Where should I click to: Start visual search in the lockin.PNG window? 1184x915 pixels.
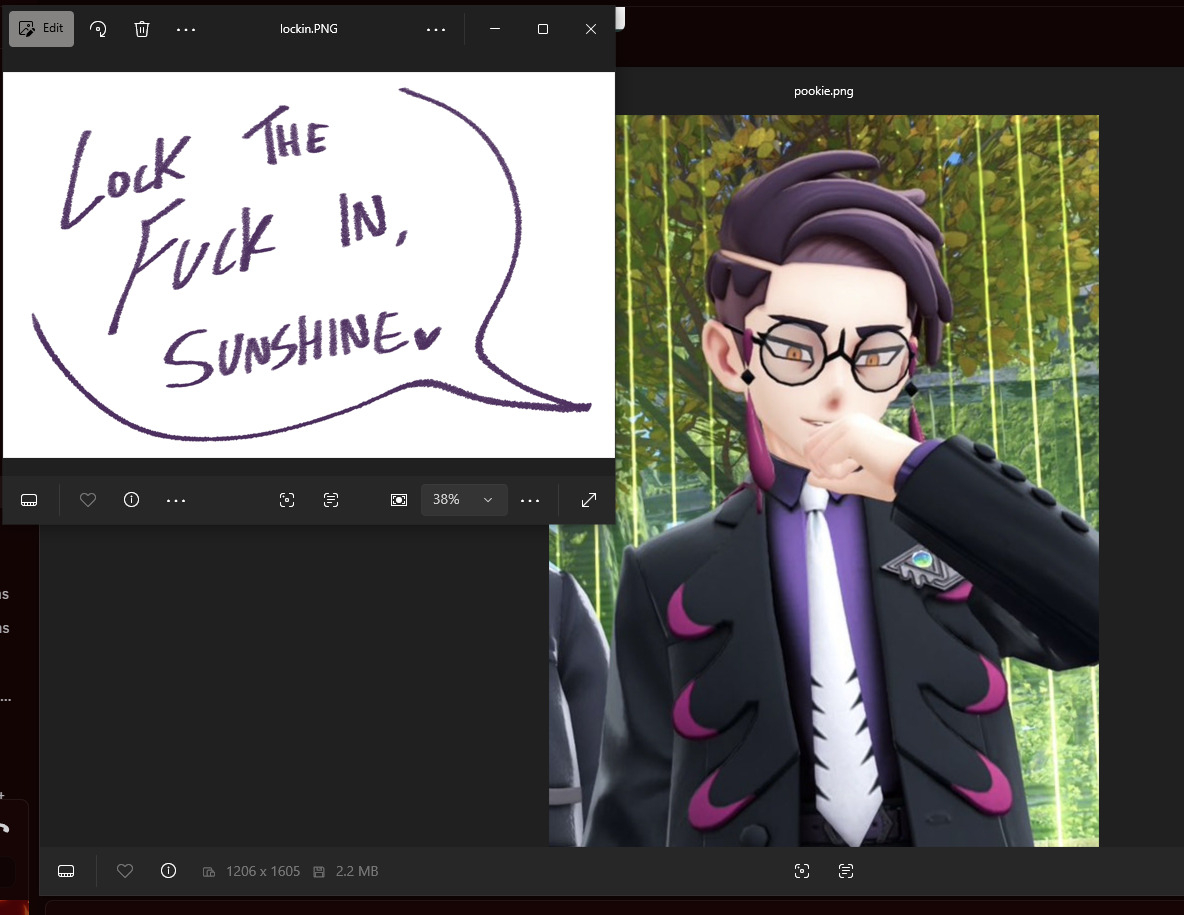pyautogui.click(x=287, y=500)
